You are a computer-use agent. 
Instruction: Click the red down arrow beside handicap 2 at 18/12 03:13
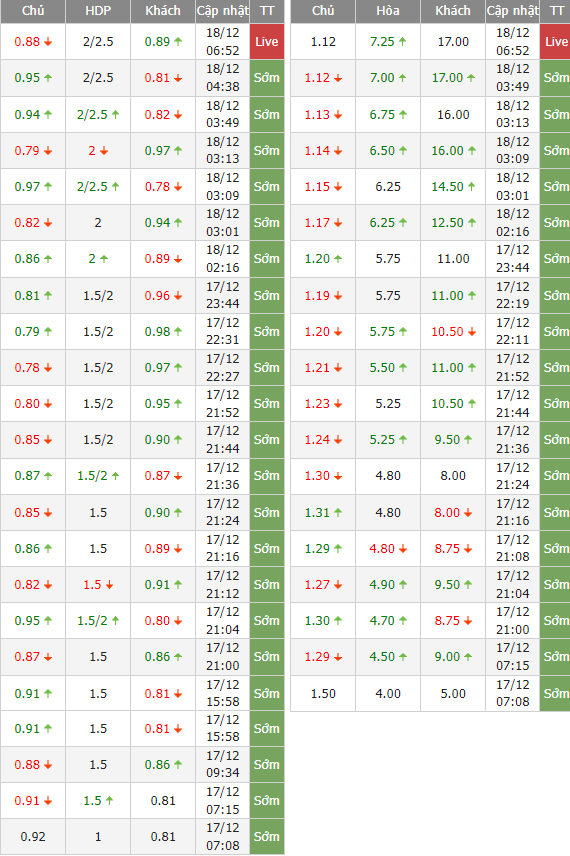coord(104,151)
